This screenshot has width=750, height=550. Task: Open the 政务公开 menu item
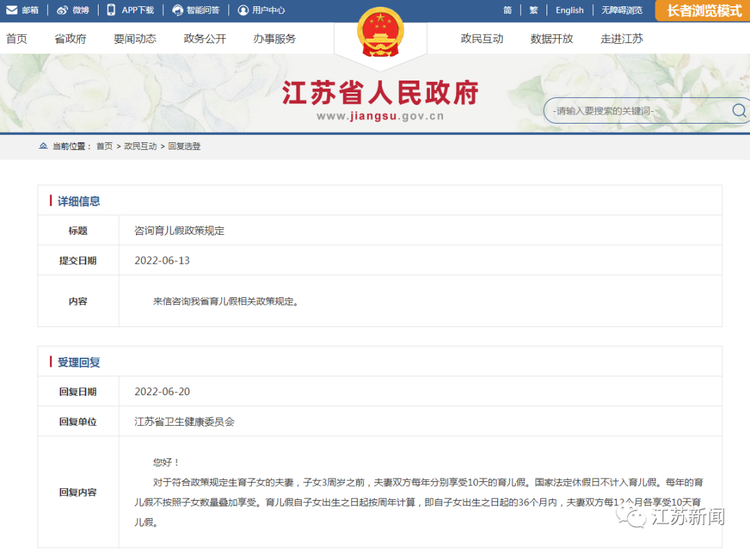(x=205, y=39)
